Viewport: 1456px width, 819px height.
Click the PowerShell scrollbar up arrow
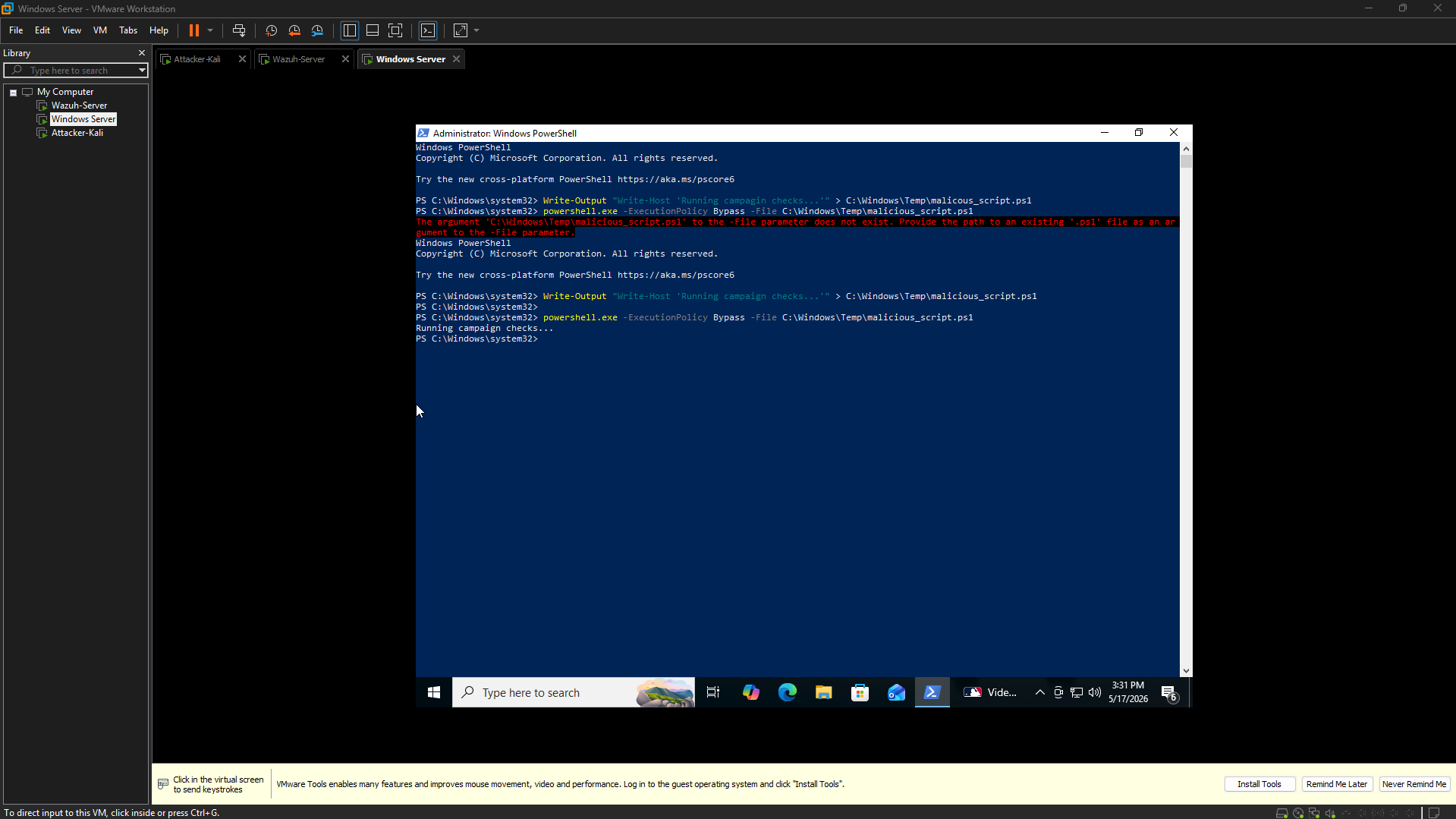(x=1186, y=149)
